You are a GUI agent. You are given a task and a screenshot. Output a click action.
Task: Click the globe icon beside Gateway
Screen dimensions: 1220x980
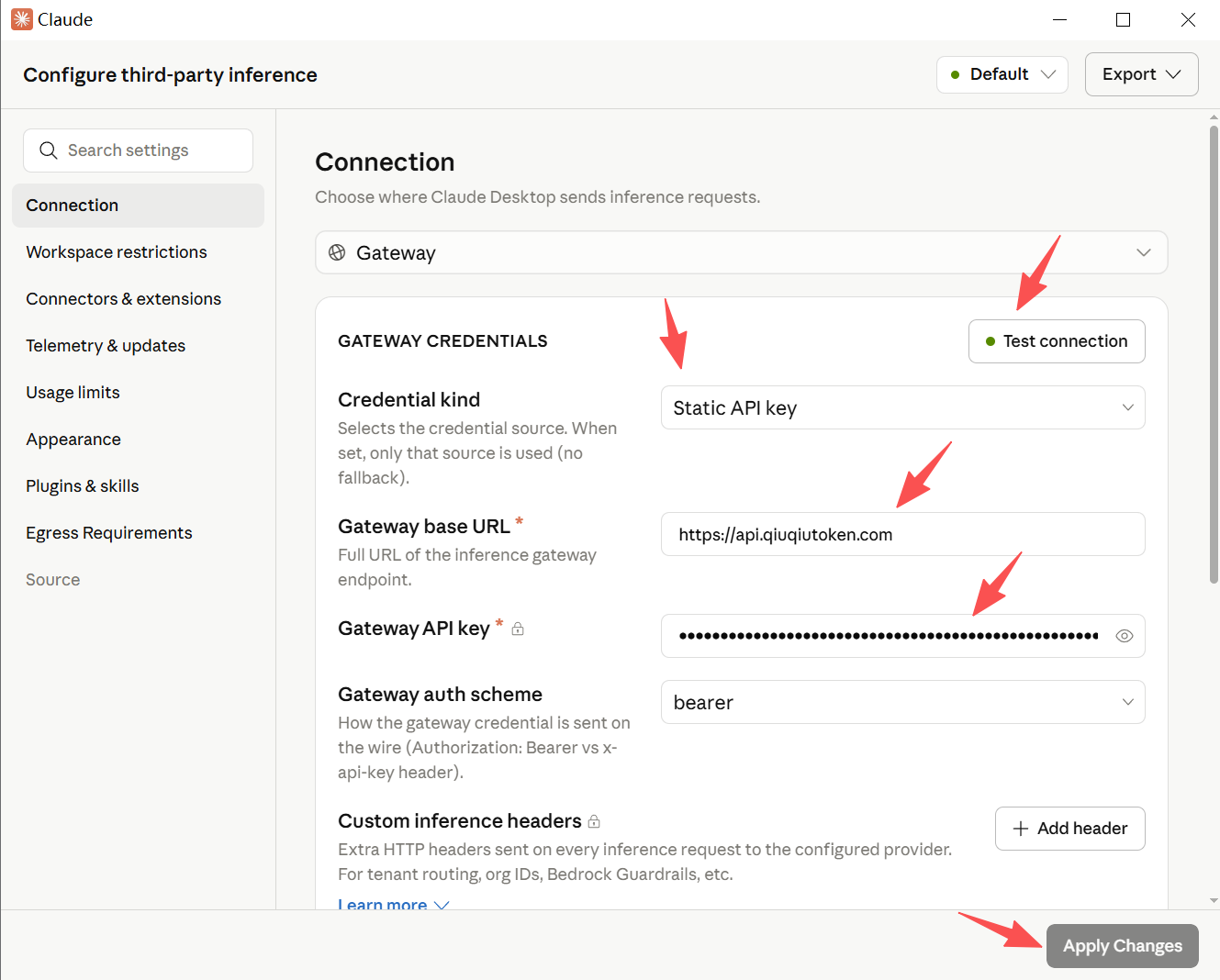coord(337,252)
